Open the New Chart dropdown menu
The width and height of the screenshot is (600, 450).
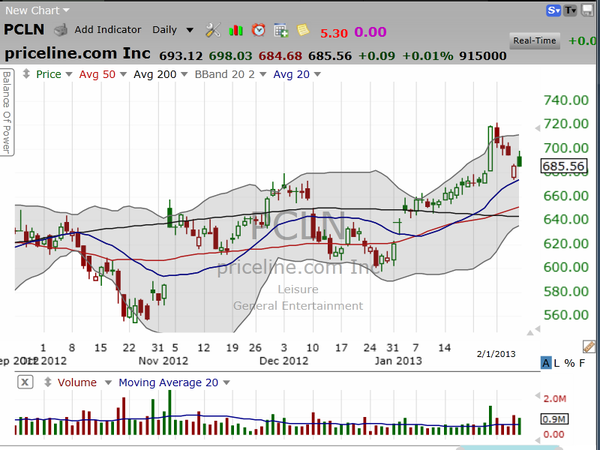(37, 10)
